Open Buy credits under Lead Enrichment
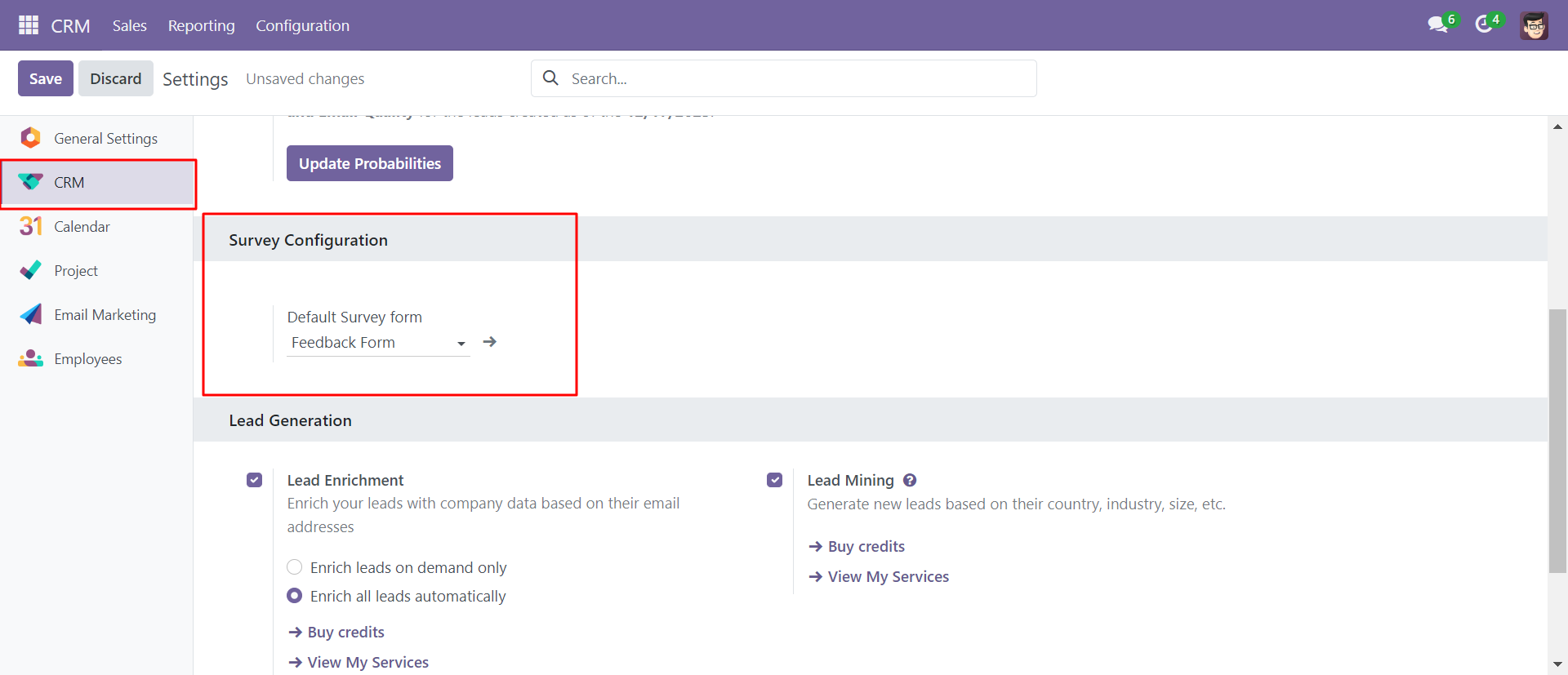The image size is (1568, 675). tap(336, 632)
